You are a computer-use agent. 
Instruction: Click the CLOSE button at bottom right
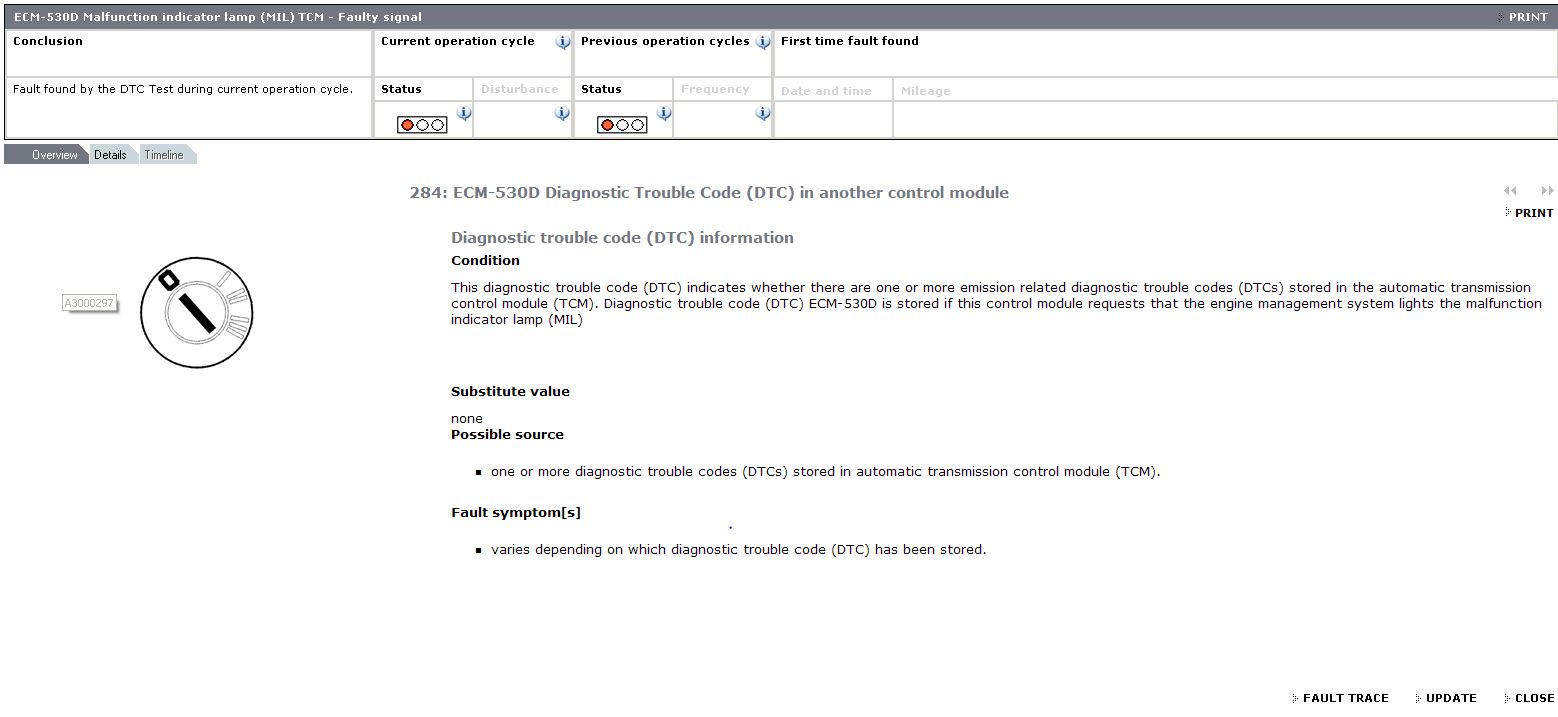[1534, 698]
